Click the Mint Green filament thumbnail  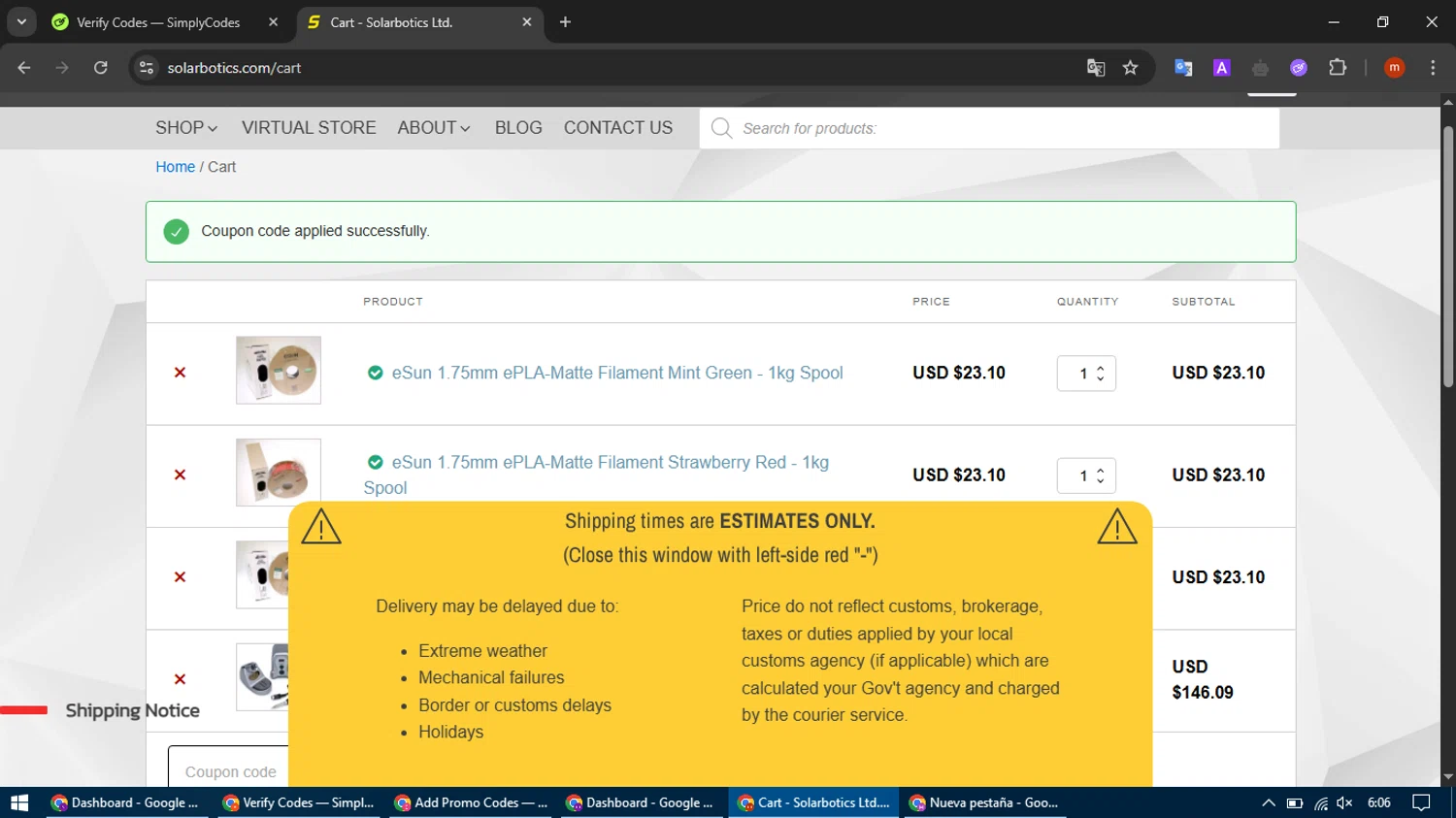click(x=279, y=370)
